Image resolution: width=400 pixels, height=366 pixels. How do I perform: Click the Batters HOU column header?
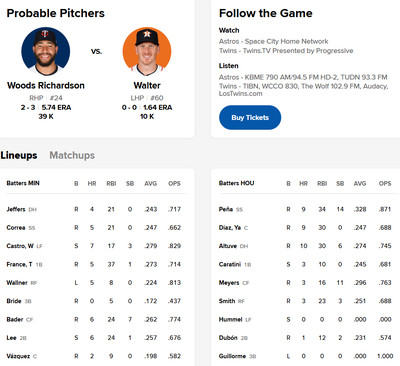[x=236, y=183]
